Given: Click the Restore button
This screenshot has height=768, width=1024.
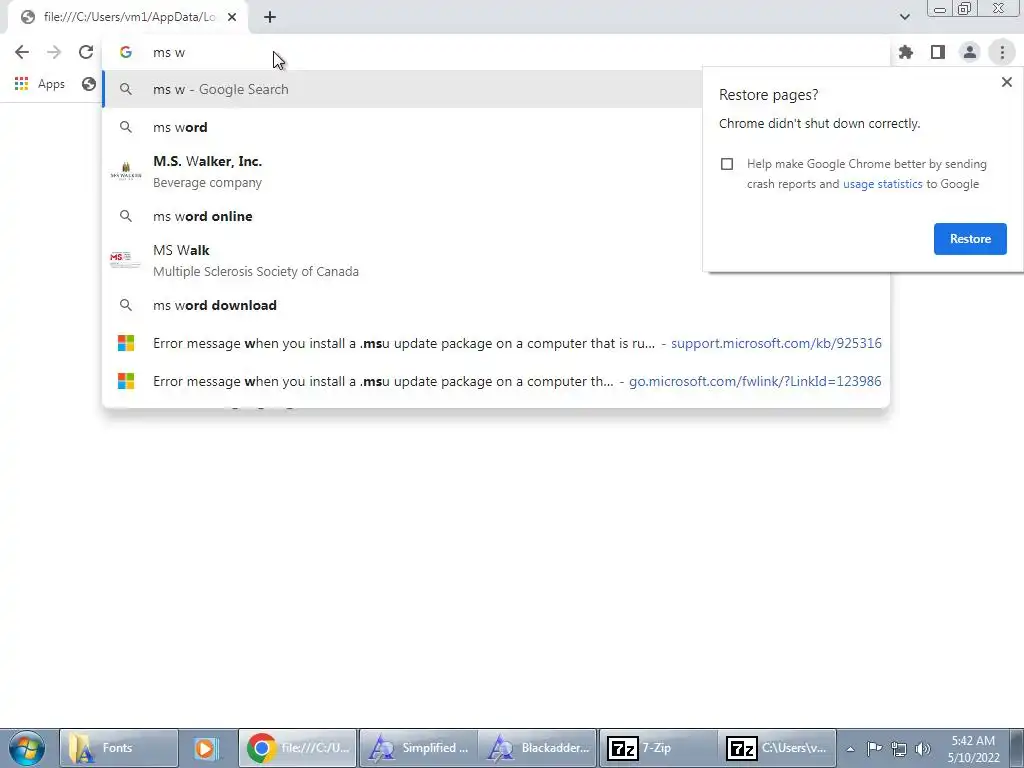Looking at the screenshot, I should point(970,239).
